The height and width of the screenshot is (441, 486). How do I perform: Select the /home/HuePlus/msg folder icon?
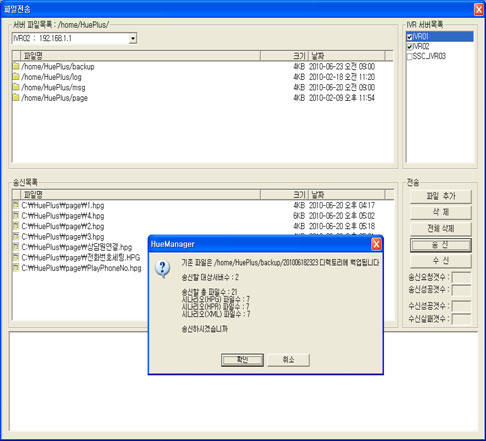(x=16, y=87)
